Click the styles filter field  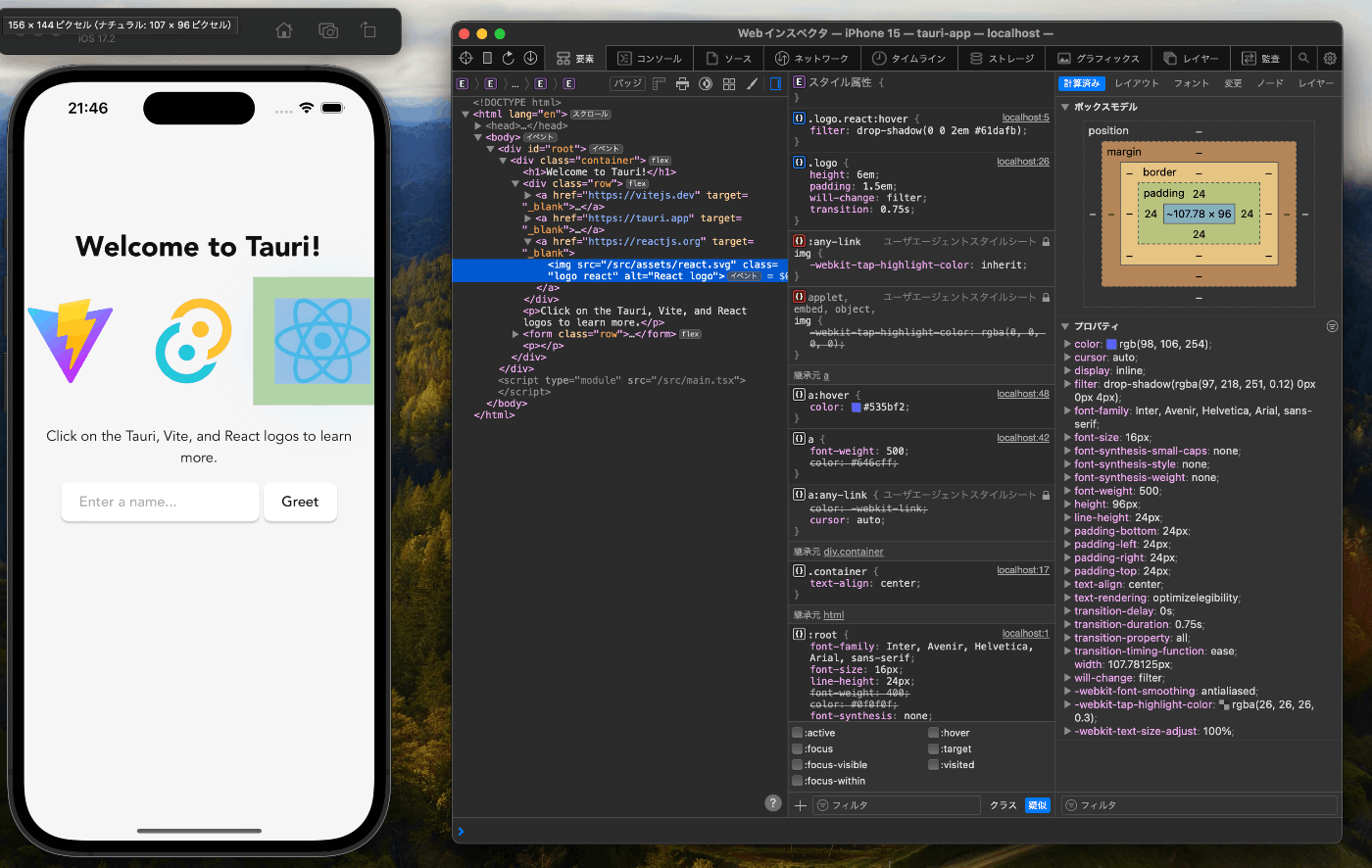pos(897,805)
